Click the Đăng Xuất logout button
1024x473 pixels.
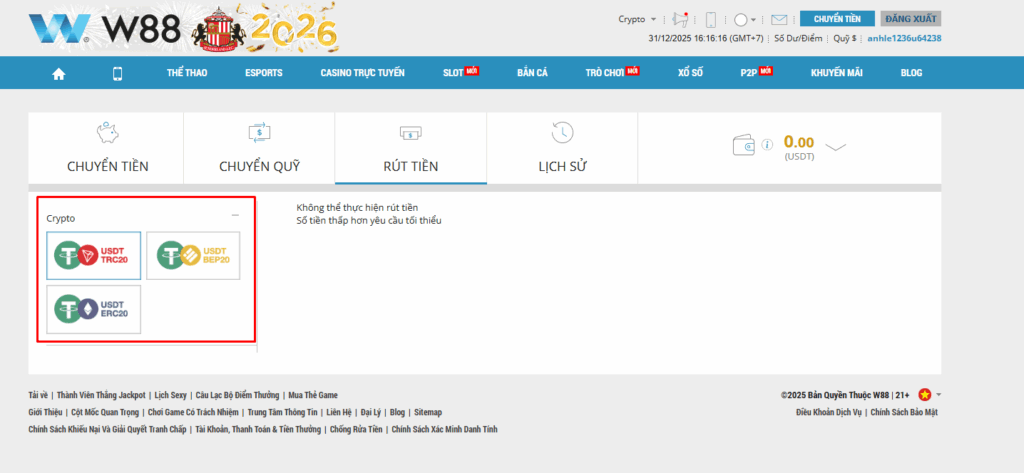click(910, 19)
